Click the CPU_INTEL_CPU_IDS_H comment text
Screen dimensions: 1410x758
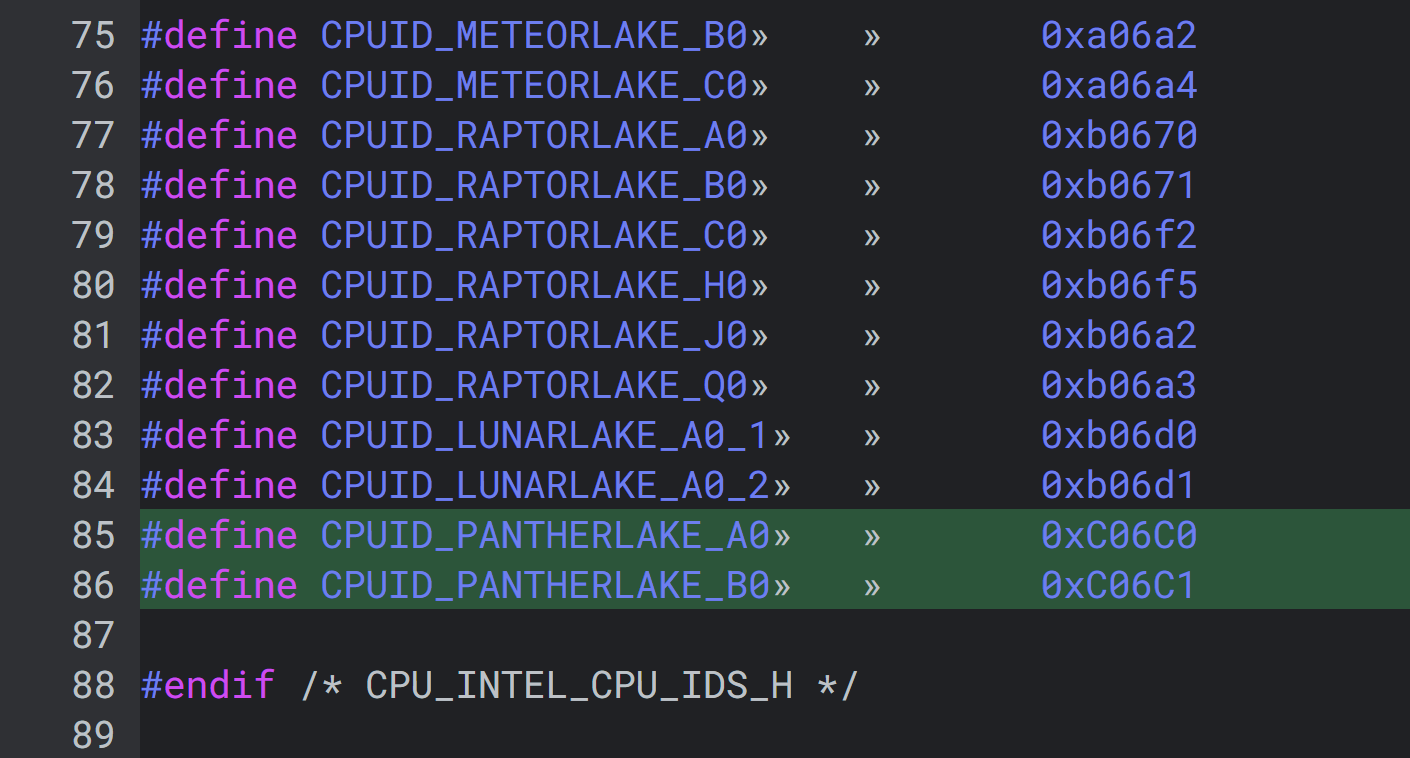pyautogui.click(x=579, y=686)
